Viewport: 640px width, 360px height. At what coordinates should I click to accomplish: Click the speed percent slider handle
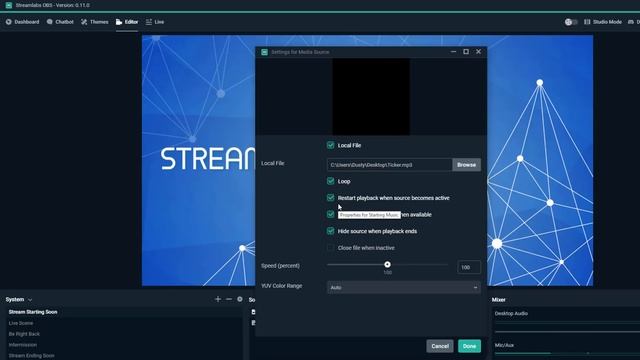tap(387, 264)
